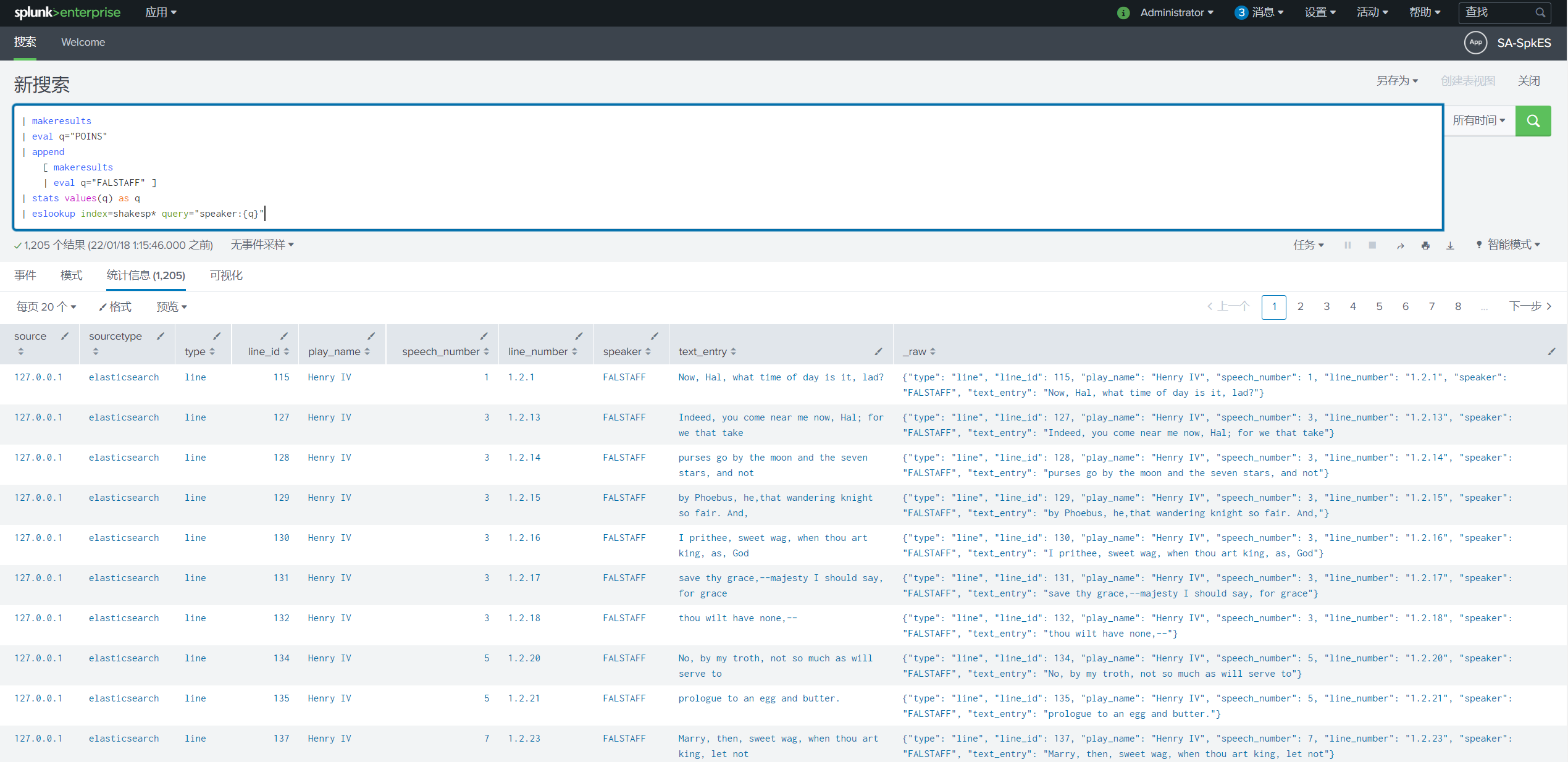Click page 2 pagination link
This screenshot has height=762, width=1568.
(1300, 306)
